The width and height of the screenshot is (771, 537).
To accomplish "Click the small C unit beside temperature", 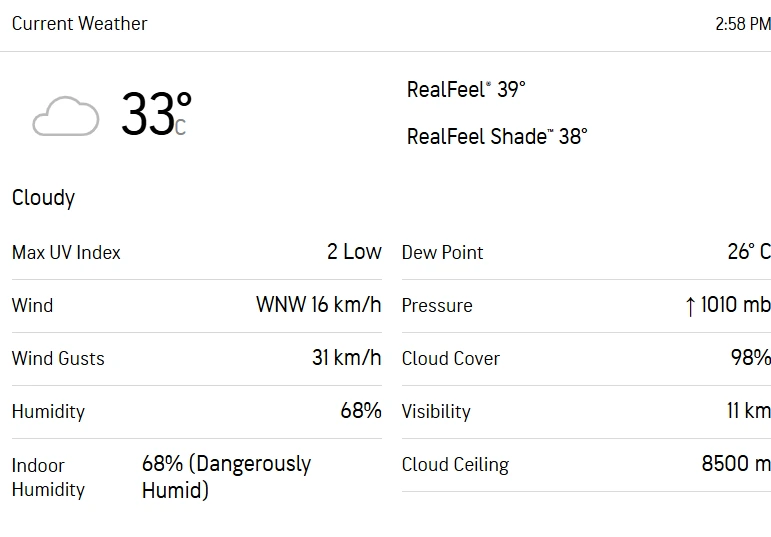I will tap(180, 127).
